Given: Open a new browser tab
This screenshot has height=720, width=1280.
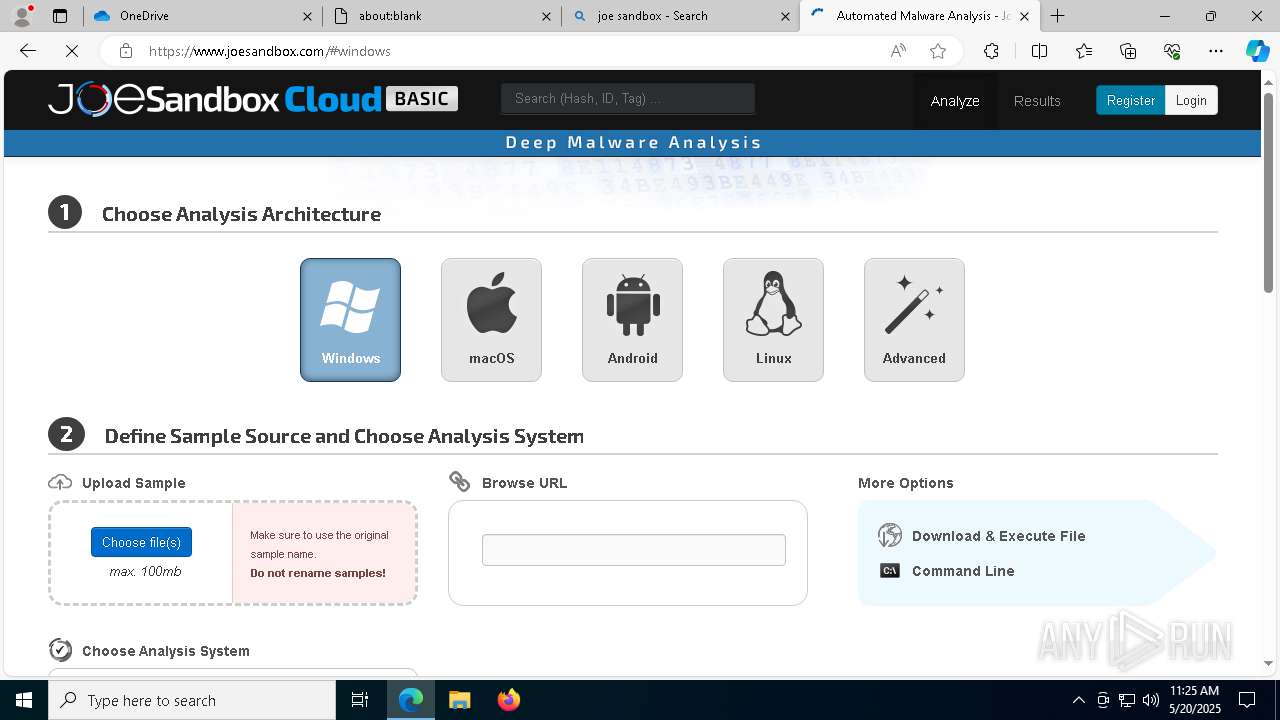Looking at the screenshot, I should pyautogui.click(x=1057, y=16).
